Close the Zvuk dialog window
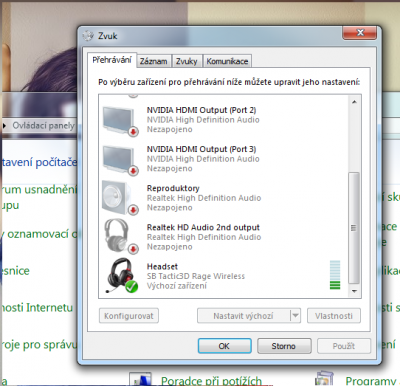Screen dimensions: 400x386 click(360, 33)
